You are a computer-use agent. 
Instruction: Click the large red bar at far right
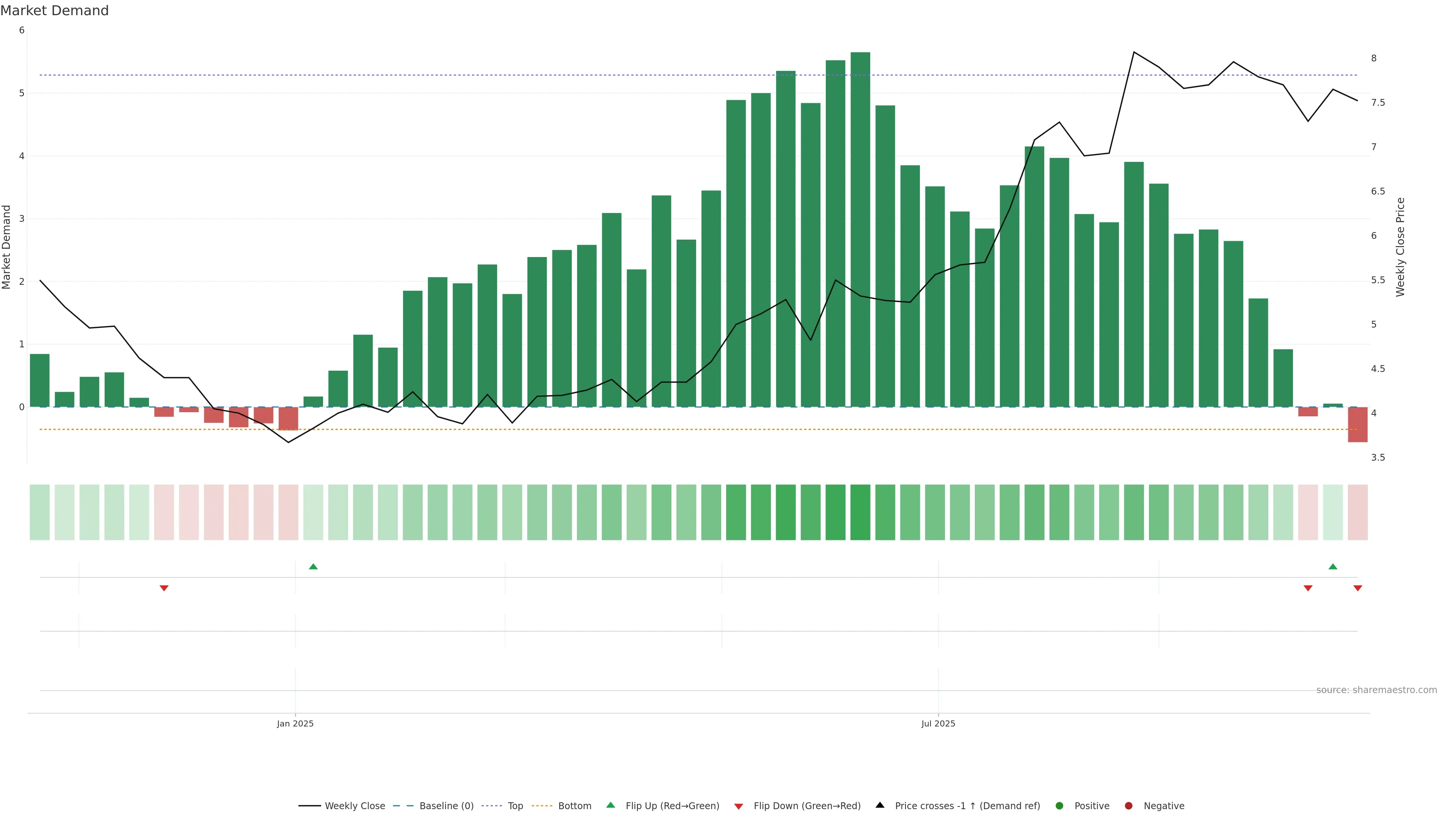[1358, 425]
